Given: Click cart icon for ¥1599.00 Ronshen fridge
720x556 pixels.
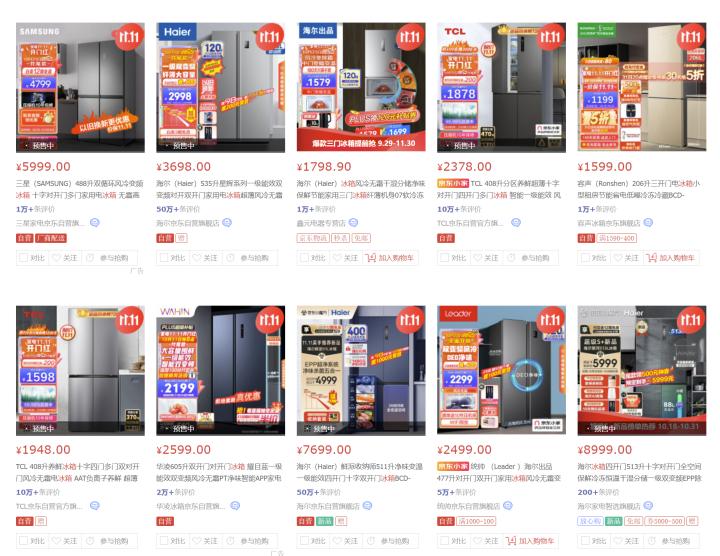Looking at the screenshot, I should (651, 258).
